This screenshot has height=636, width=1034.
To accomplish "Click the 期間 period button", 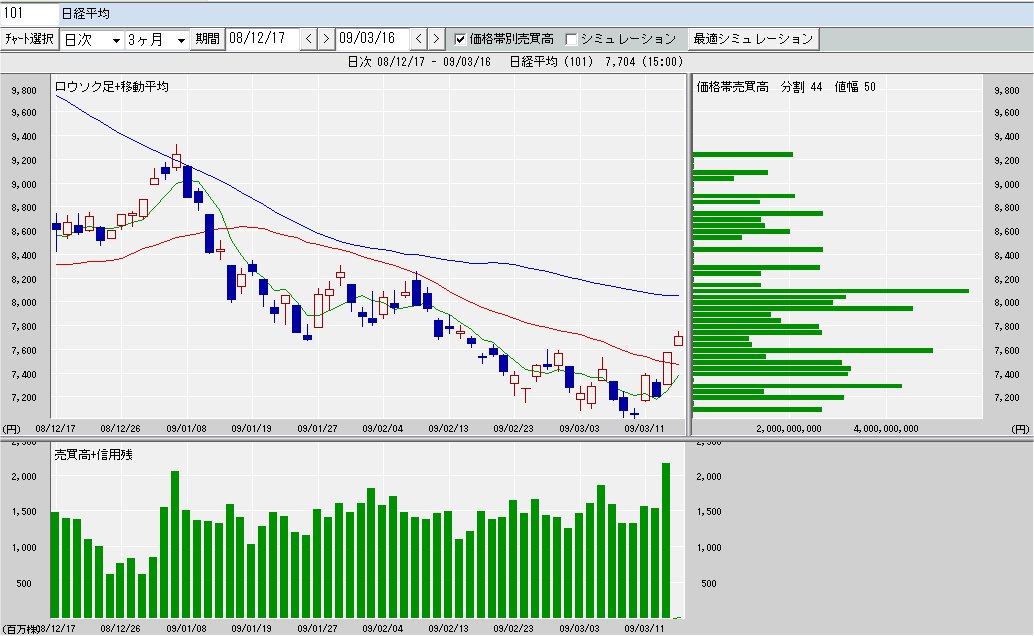I will (x=208, y=39).
